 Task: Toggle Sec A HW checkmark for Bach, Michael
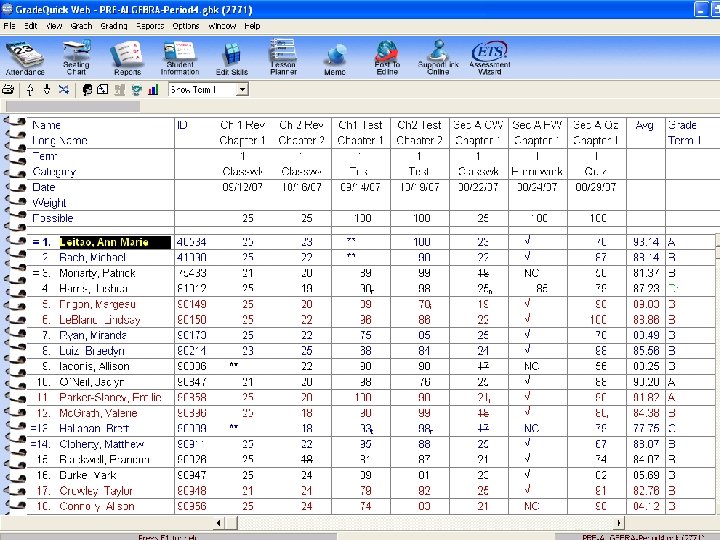point(527,257)
